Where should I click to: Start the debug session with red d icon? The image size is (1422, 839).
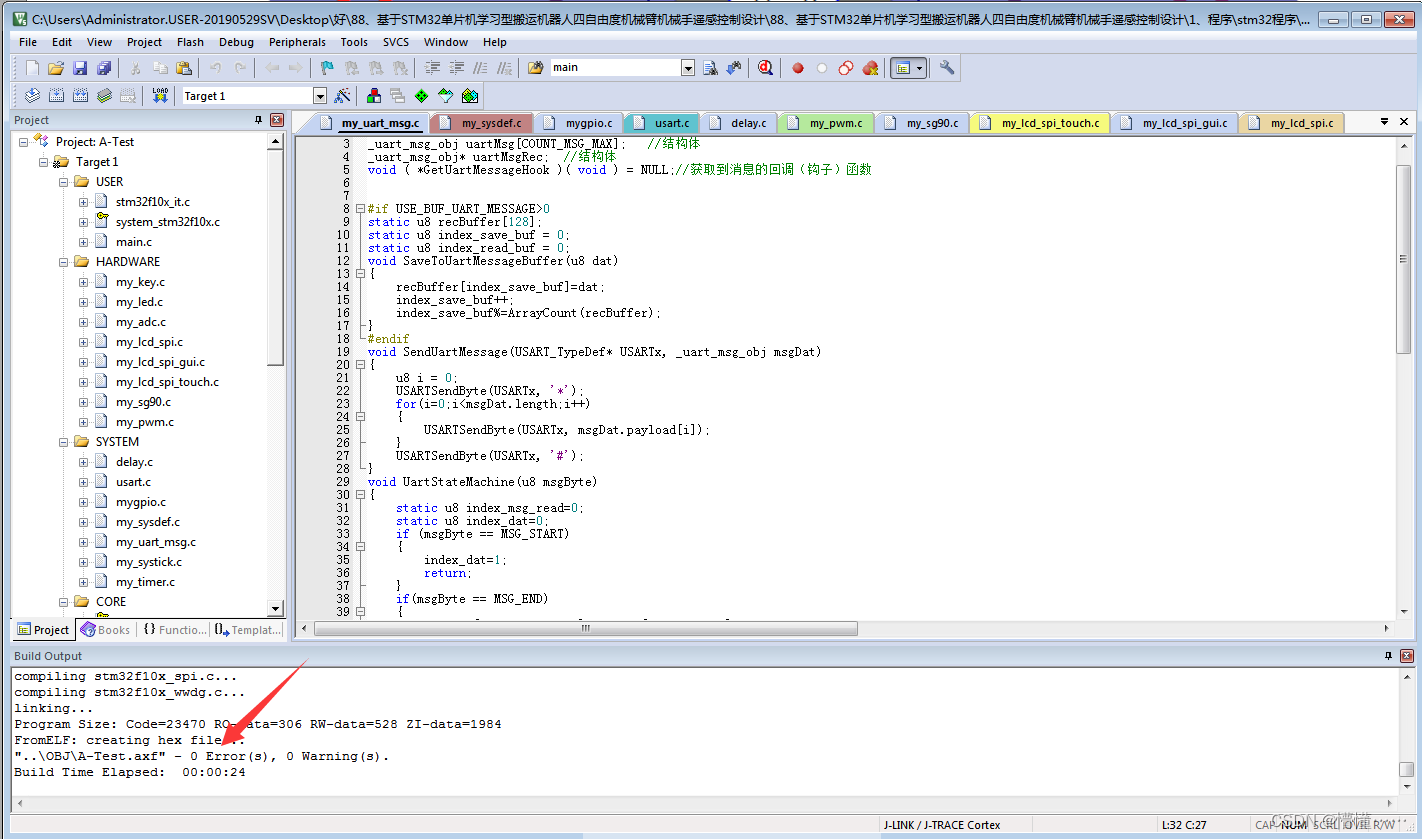tap(765, 68)
